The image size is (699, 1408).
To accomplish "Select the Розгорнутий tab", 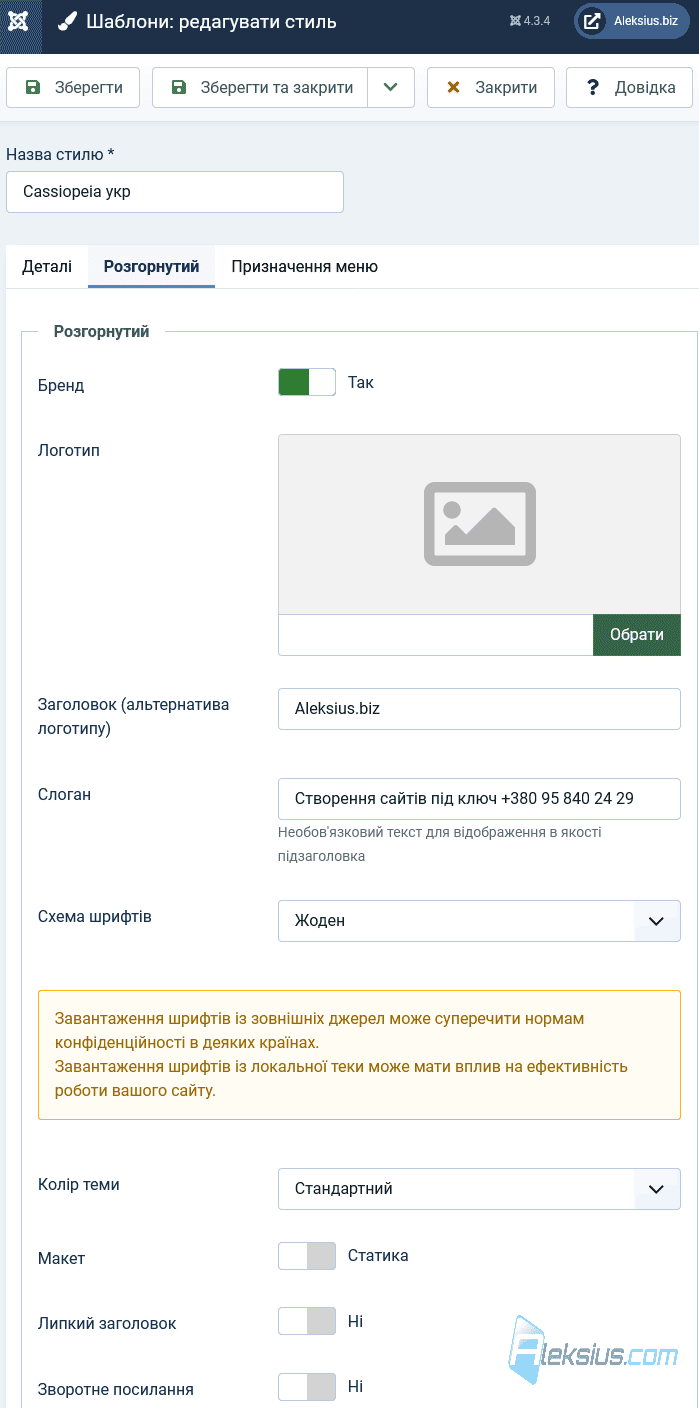I will 151,266.
